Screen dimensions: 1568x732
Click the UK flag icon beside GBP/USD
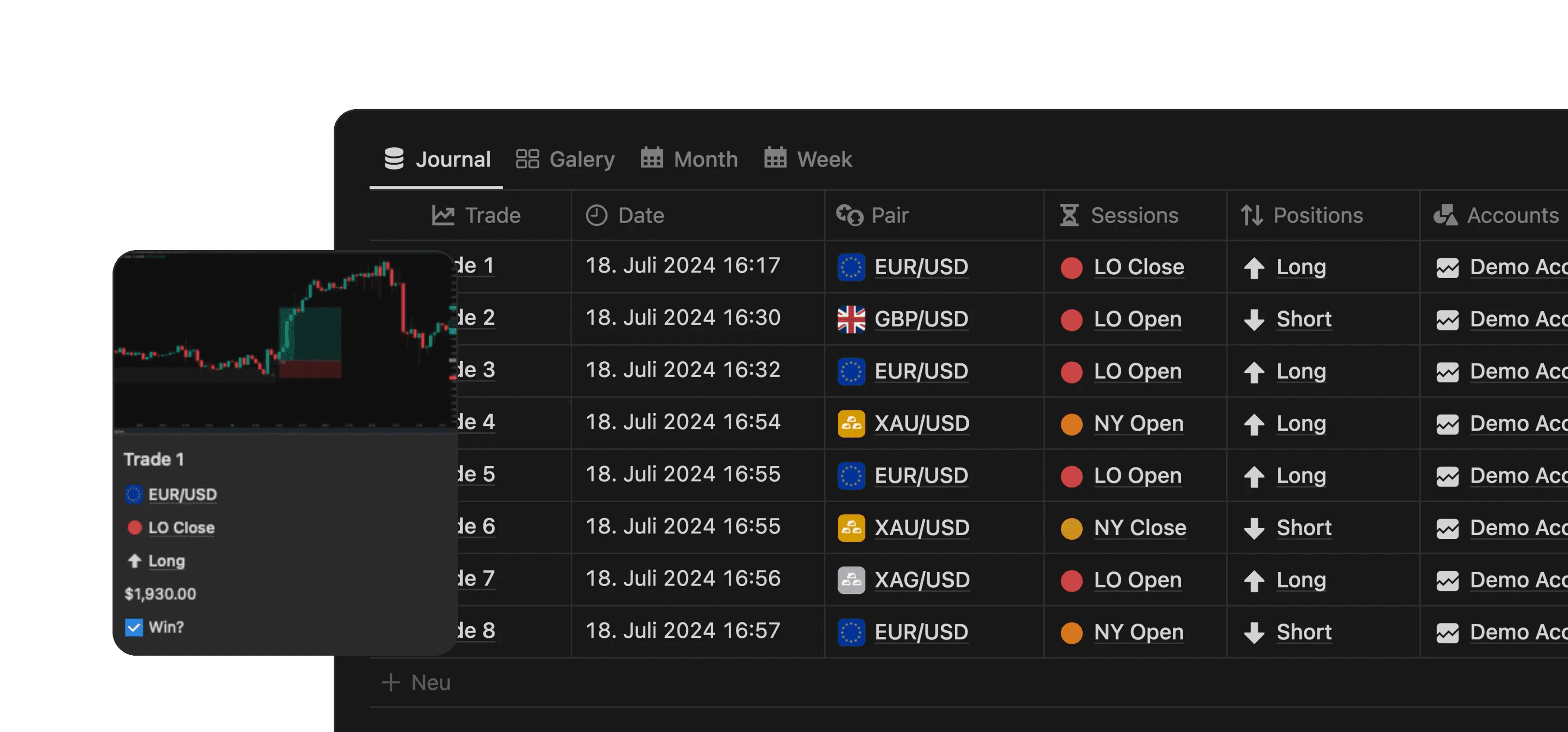[851, 320]
